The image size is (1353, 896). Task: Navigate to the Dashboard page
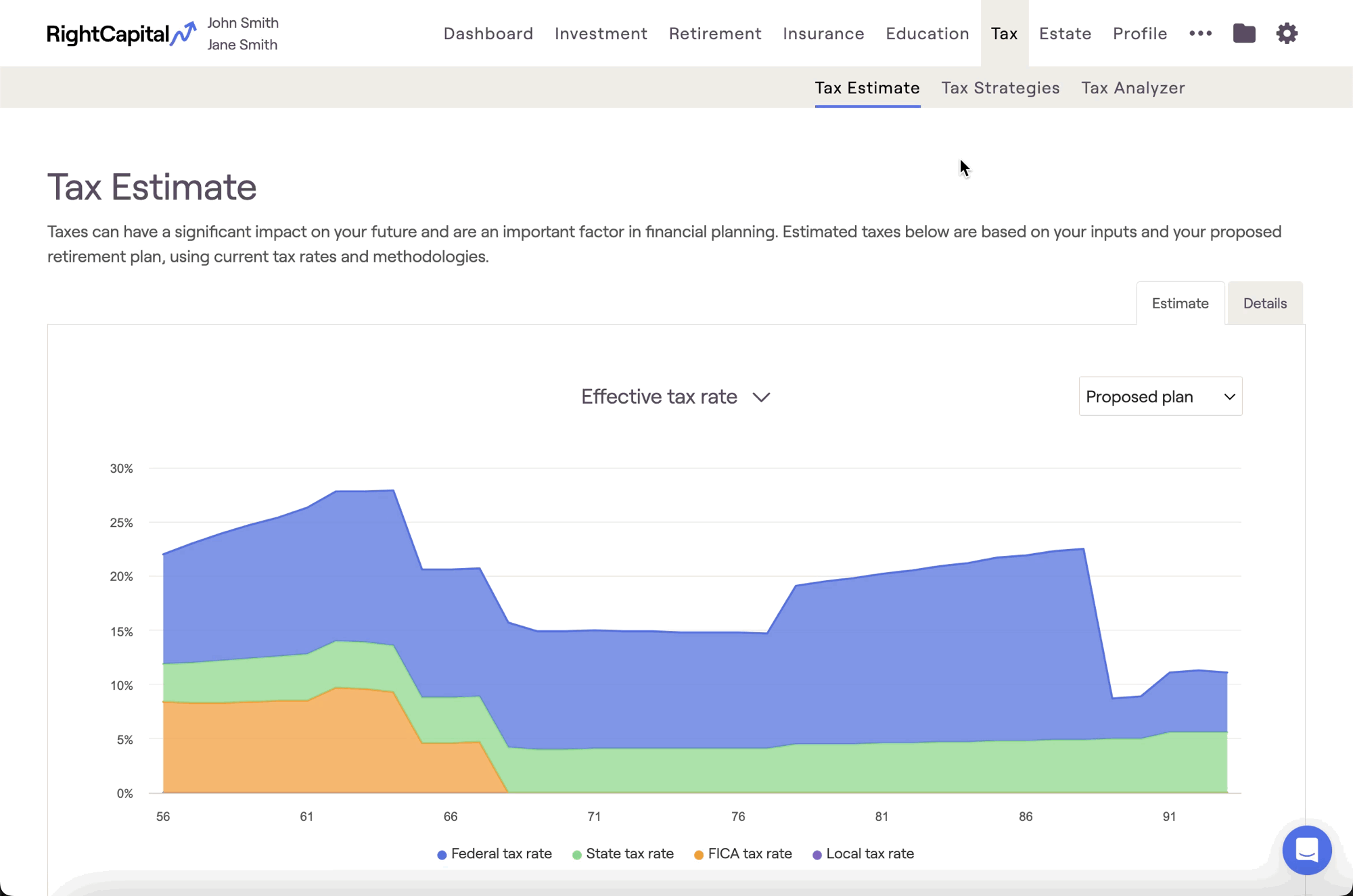(x=488, y=34)
